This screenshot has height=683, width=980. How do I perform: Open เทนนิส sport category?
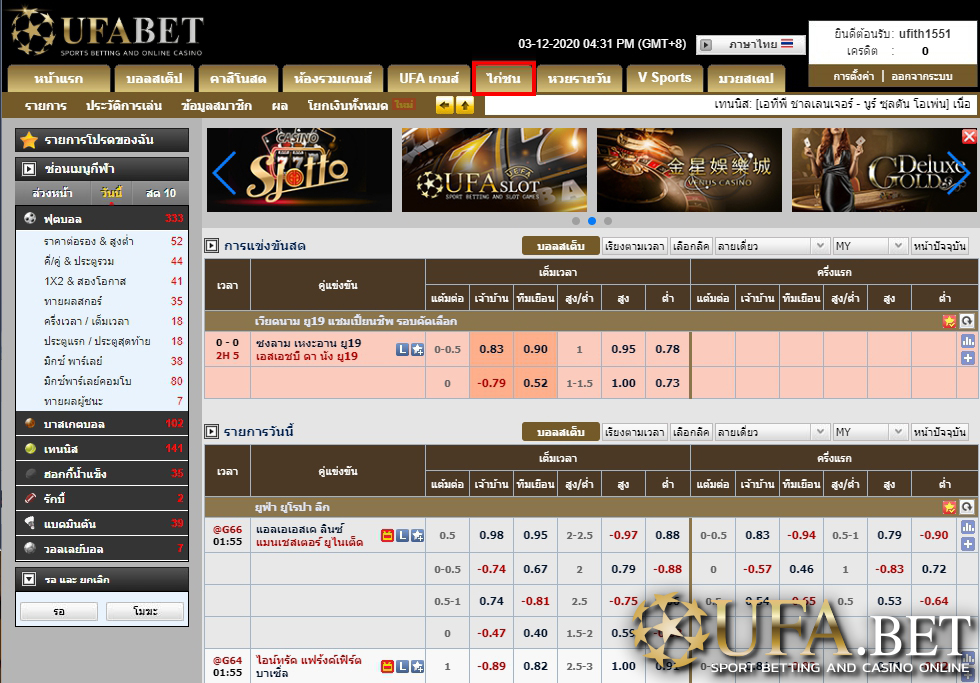[x=102, y=449]
